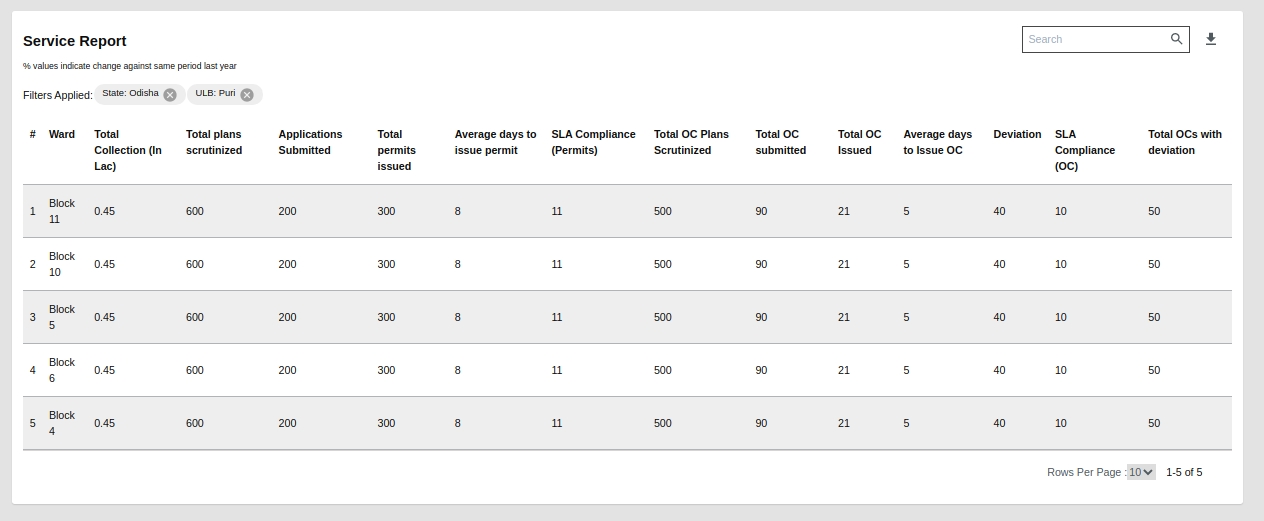Image resolution: width=1264 pixels, height=521 pixels.
Task: Sort by Total plans scrutinized column
Action: (214, 142)
